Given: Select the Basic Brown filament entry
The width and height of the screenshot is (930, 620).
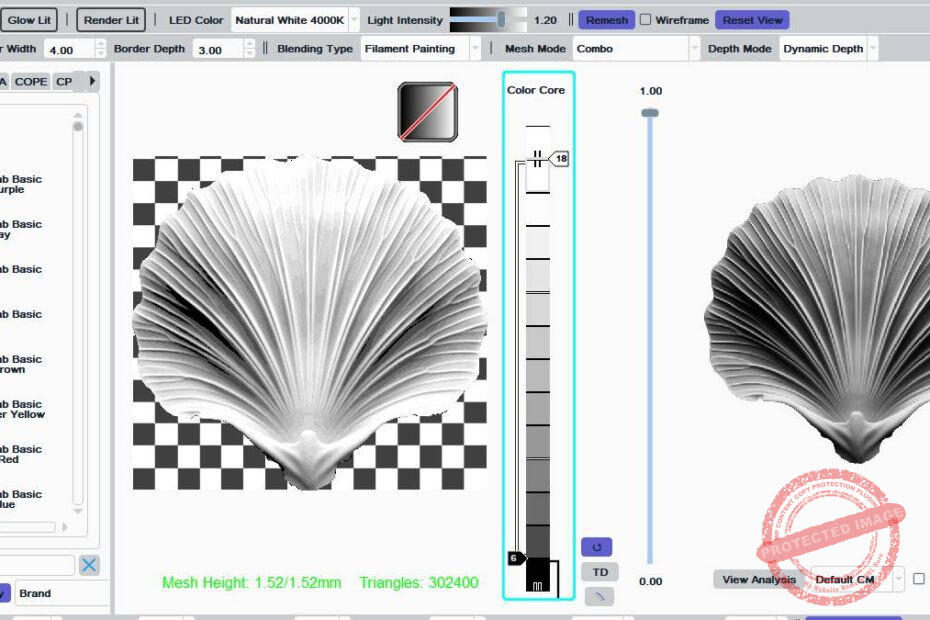Looking at the screenshot, I should click(21, 364).
